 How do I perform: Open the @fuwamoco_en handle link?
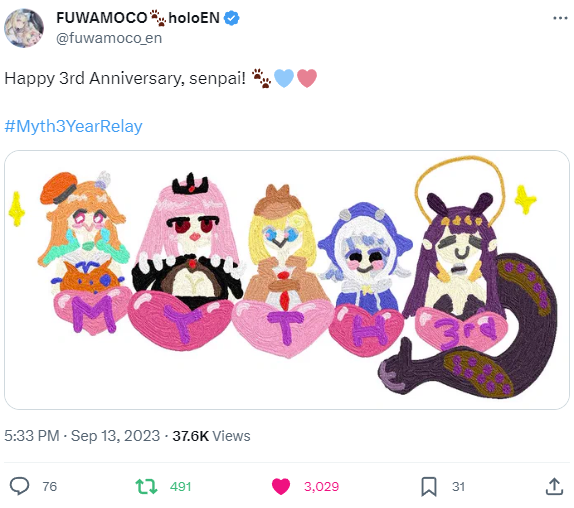109,38
